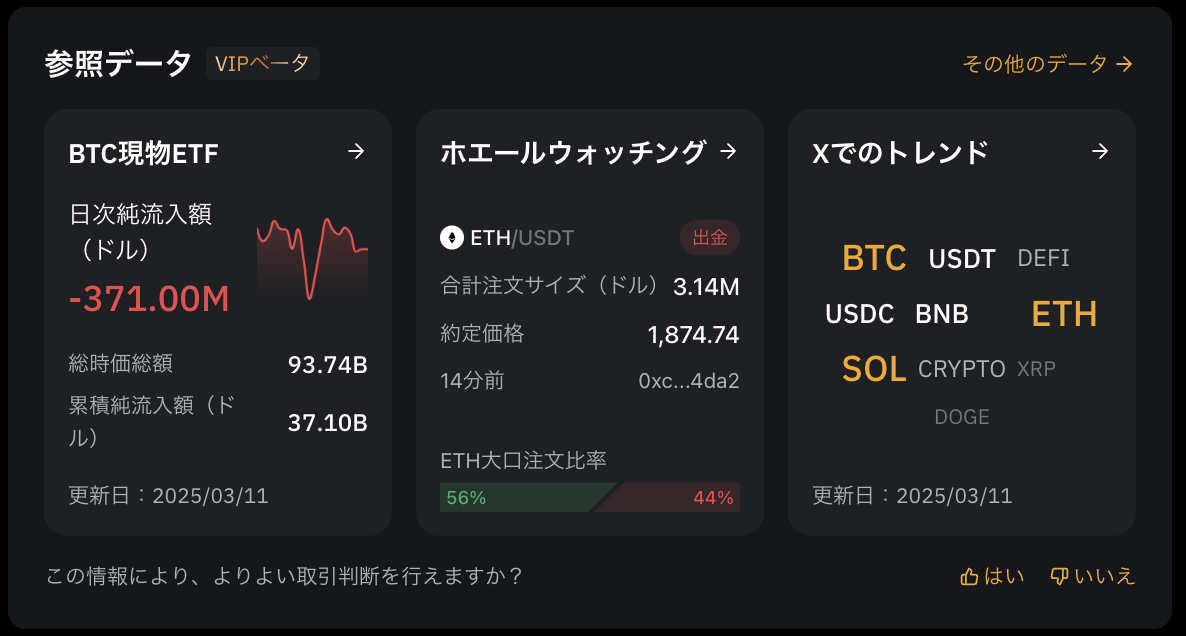Click the 出金 tag
The width and height of the screenshot is (1186, 636).
pyautogui.click(x=709, y=237)
